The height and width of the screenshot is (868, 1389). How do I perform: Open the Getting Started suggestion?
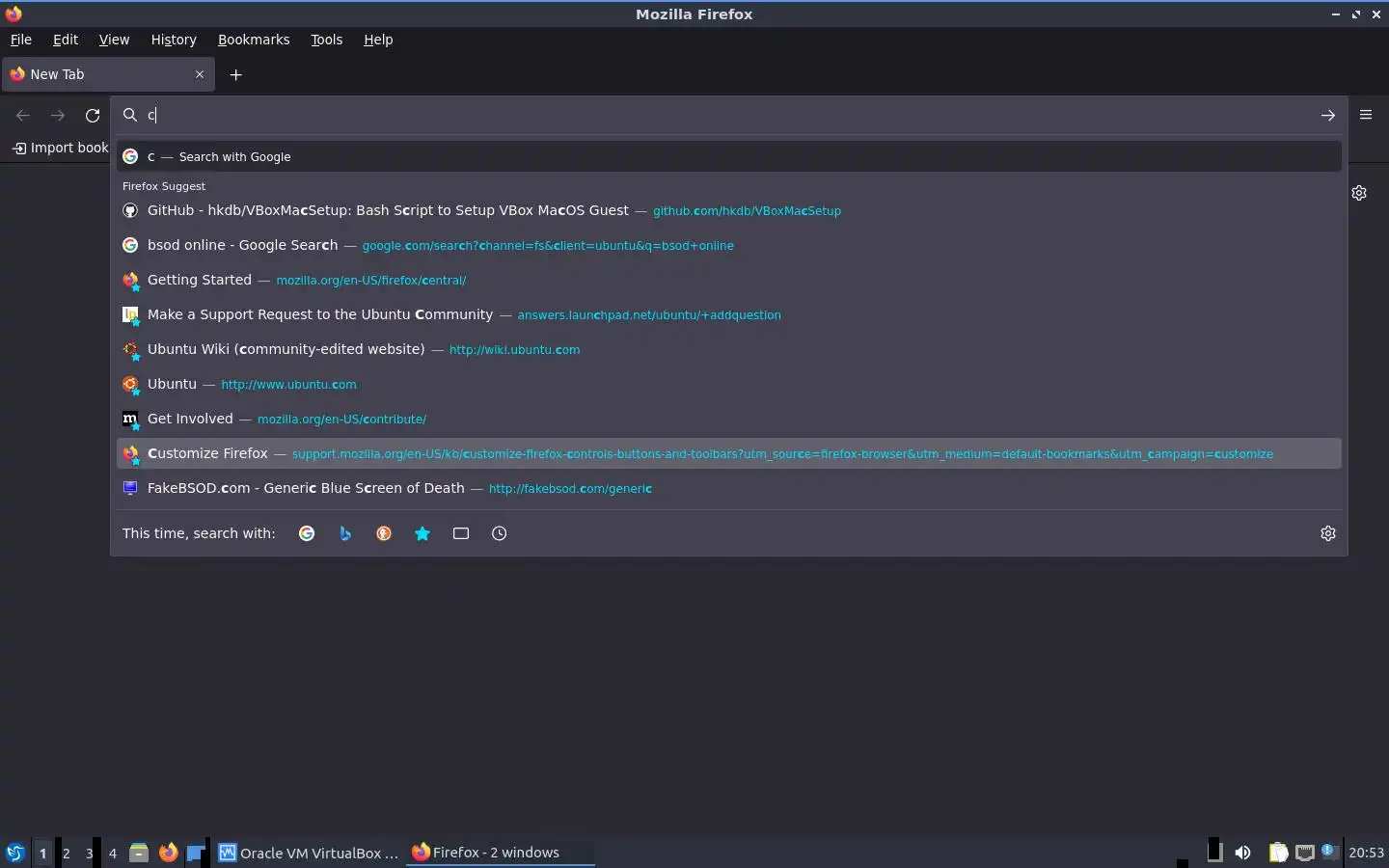coord(728,280)
